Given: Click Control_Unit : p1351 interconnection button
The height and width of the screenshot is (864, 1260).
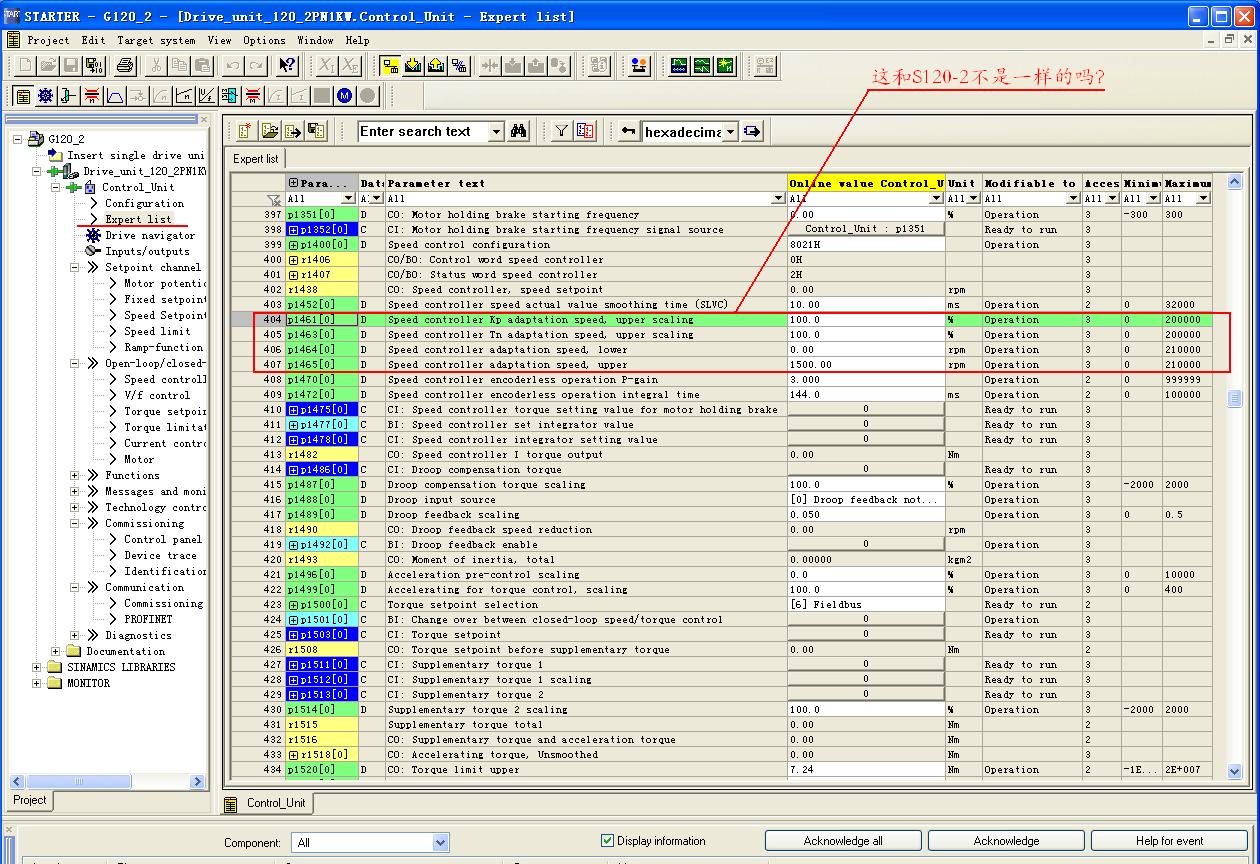Looking at the screenshot, I should pos(866,229).
